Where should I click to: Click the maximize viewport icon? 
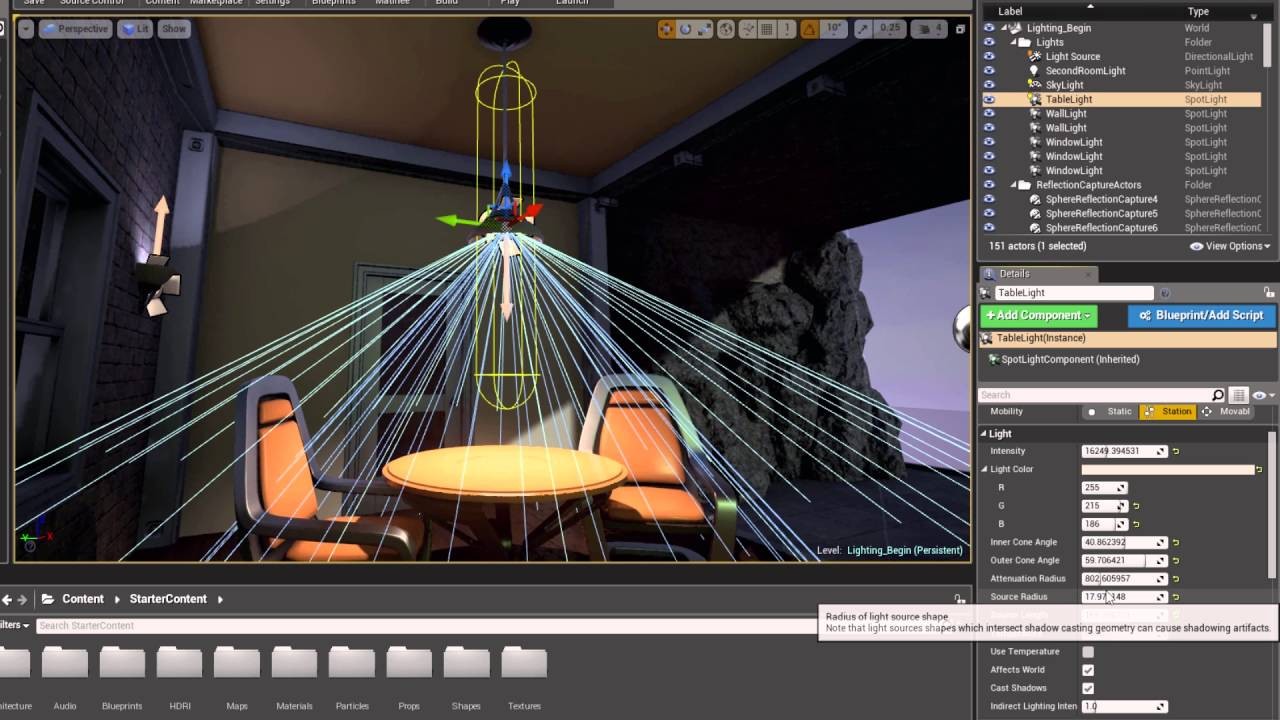[960, 29]
